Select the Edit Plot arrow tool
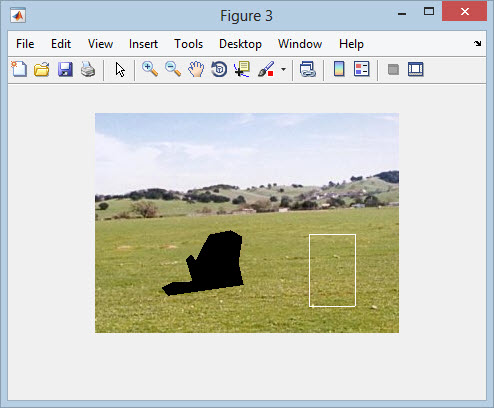494x408 pixels. (120, 70)
